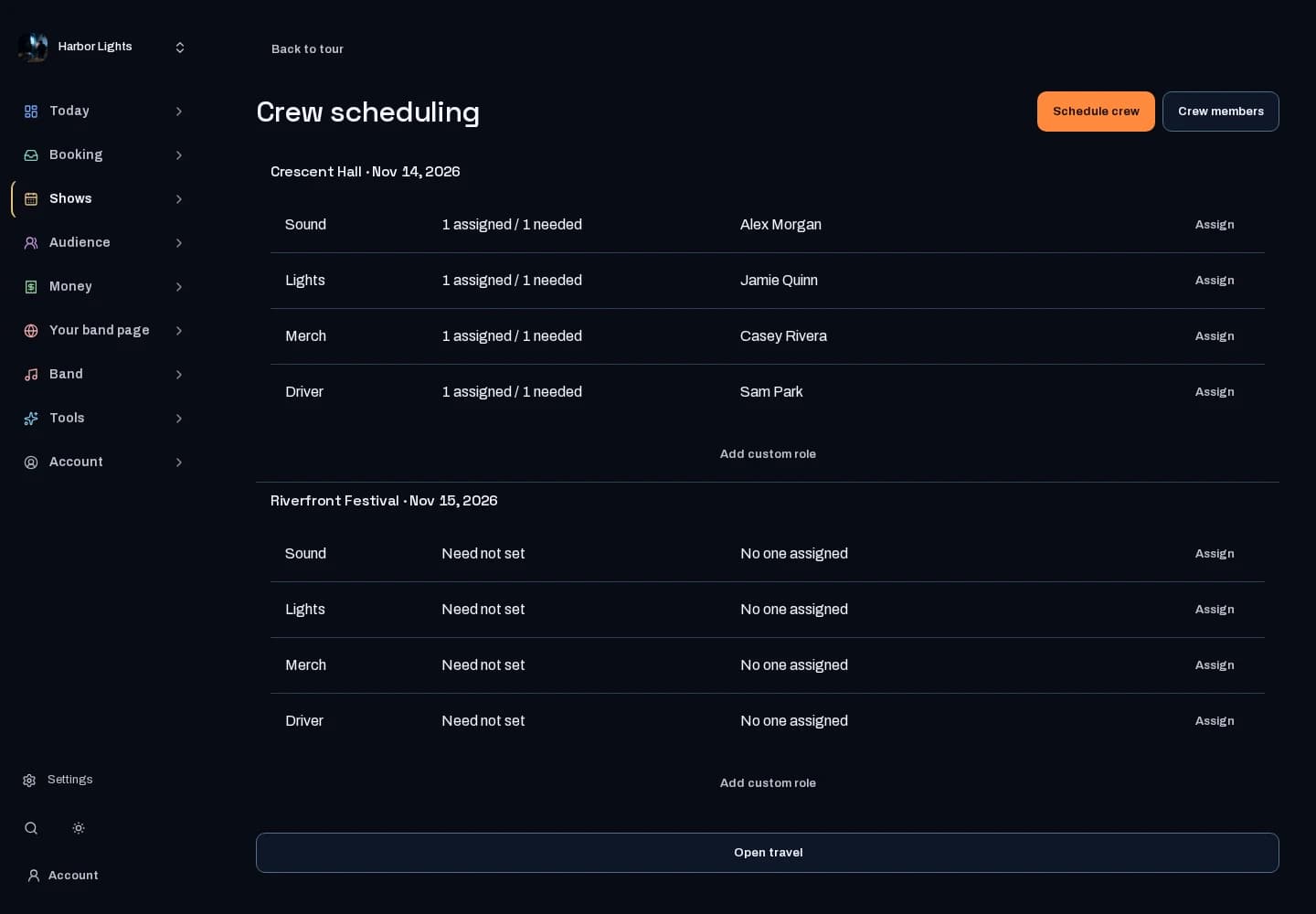Assign Merch crew for Riverfront Festival
The width and height of the screenshot is (1316, 914).
(x=1215, y=665)
